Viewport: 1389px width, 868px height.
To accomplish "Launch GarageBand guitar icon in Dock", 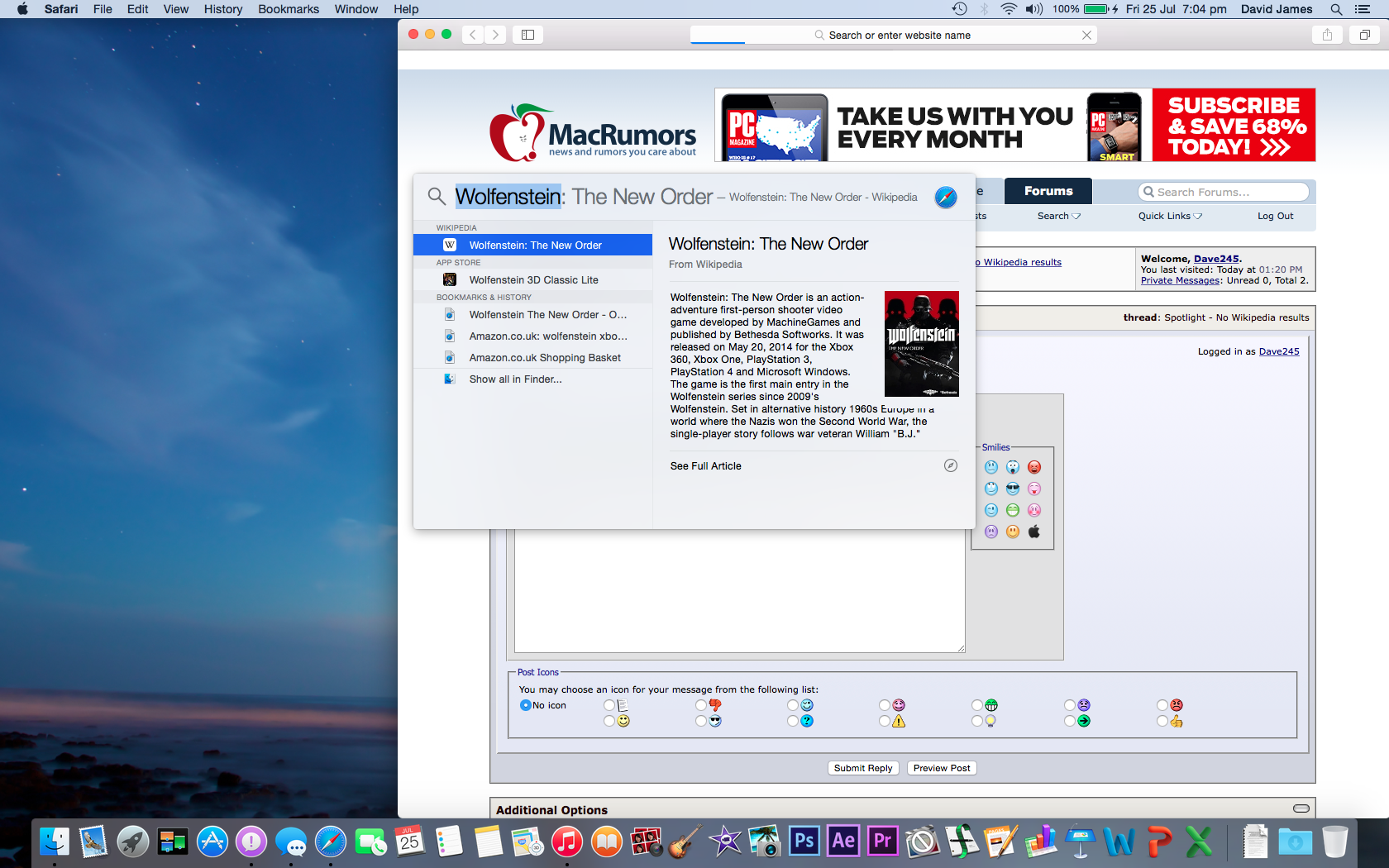I will click(x=685, y=842).
